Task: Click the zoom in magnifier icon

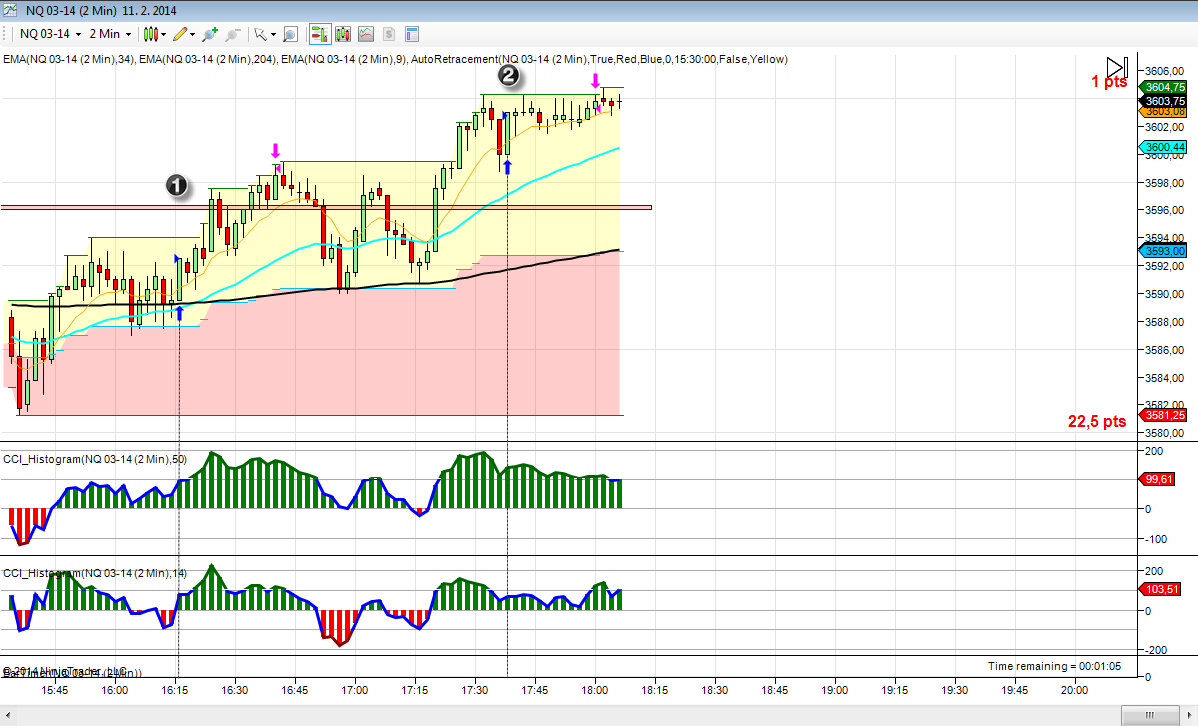Action: pos(210,34)
